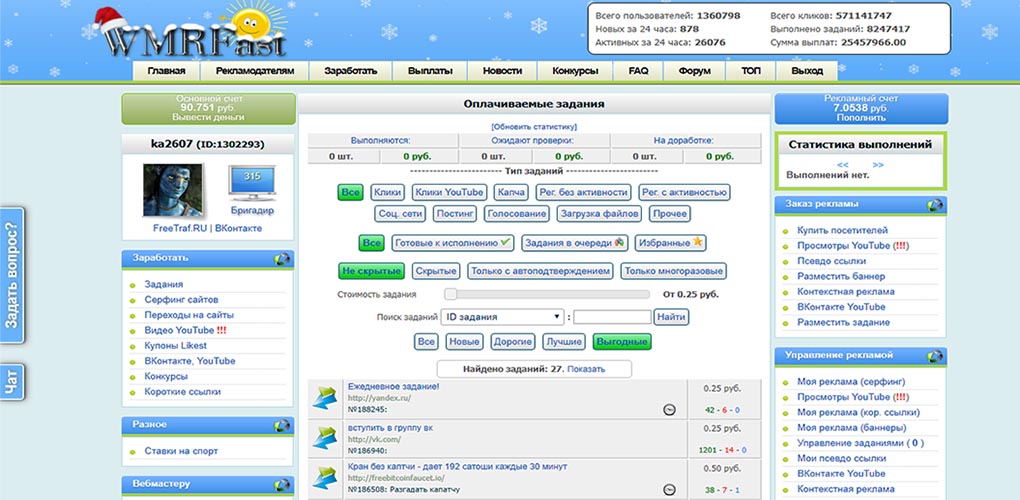Click the globe icon in Заказ рекламы header

click(935, 205)
